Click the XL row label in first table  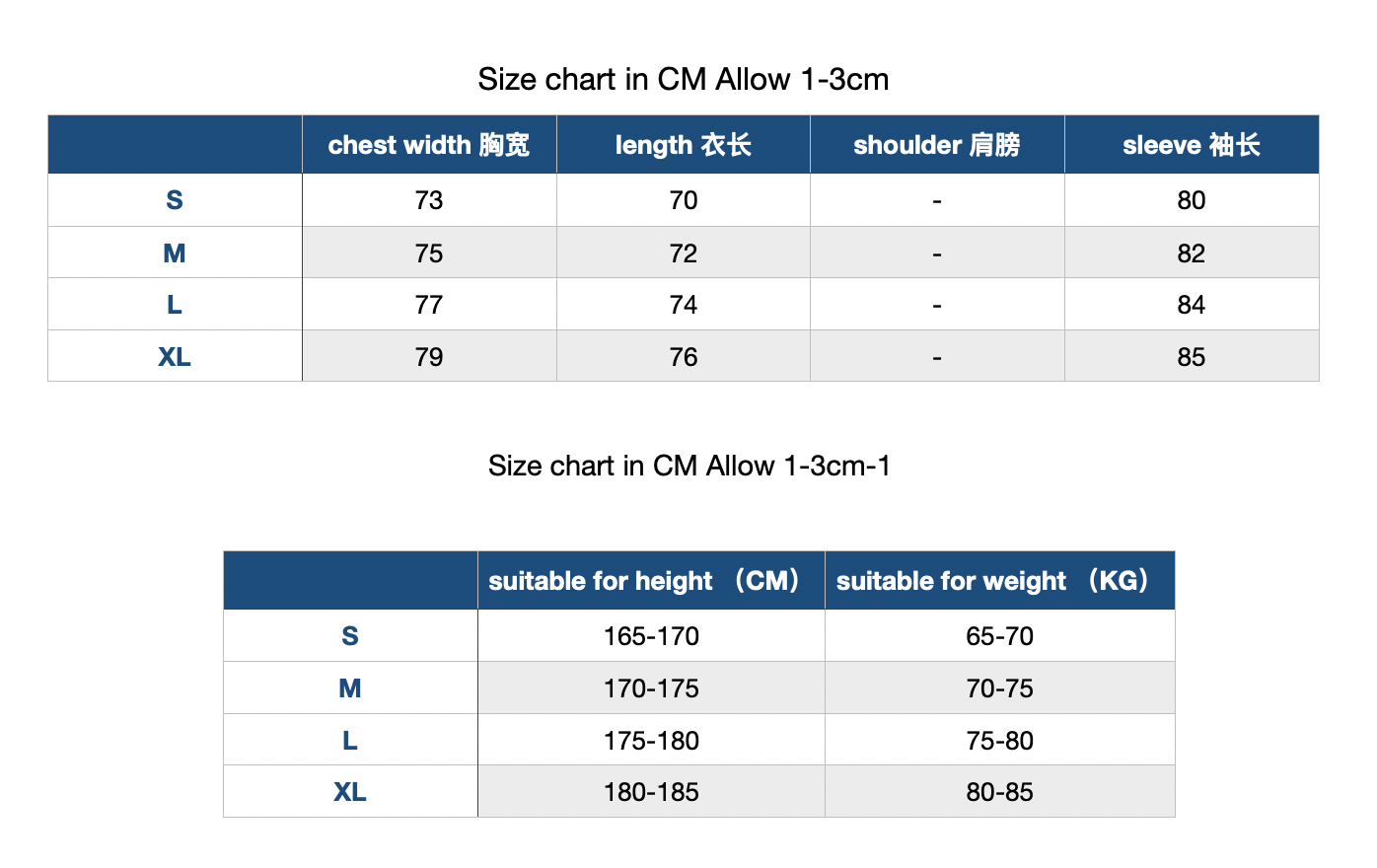click(175, 356)
